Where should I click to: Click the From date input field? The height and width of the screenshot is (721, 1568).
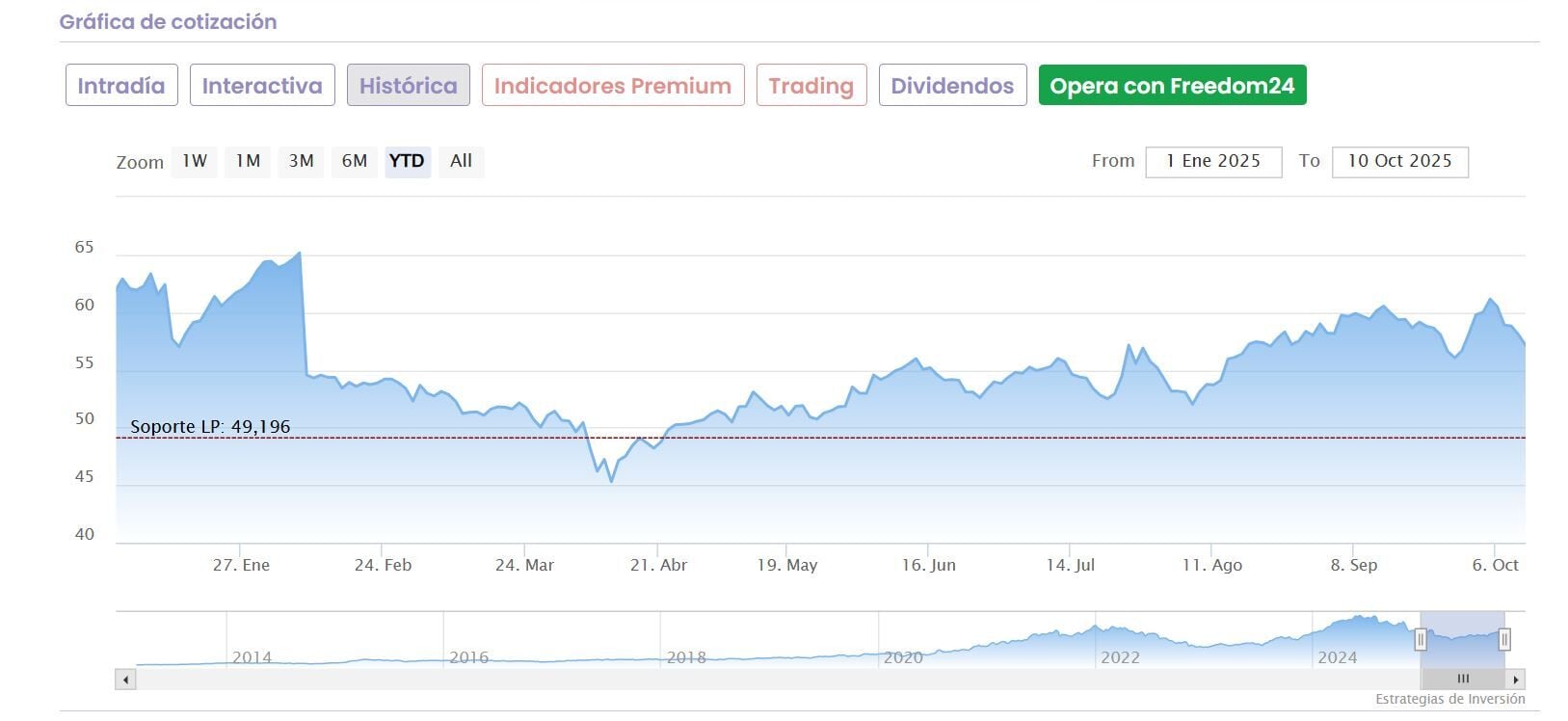[x=1213, y=162]
